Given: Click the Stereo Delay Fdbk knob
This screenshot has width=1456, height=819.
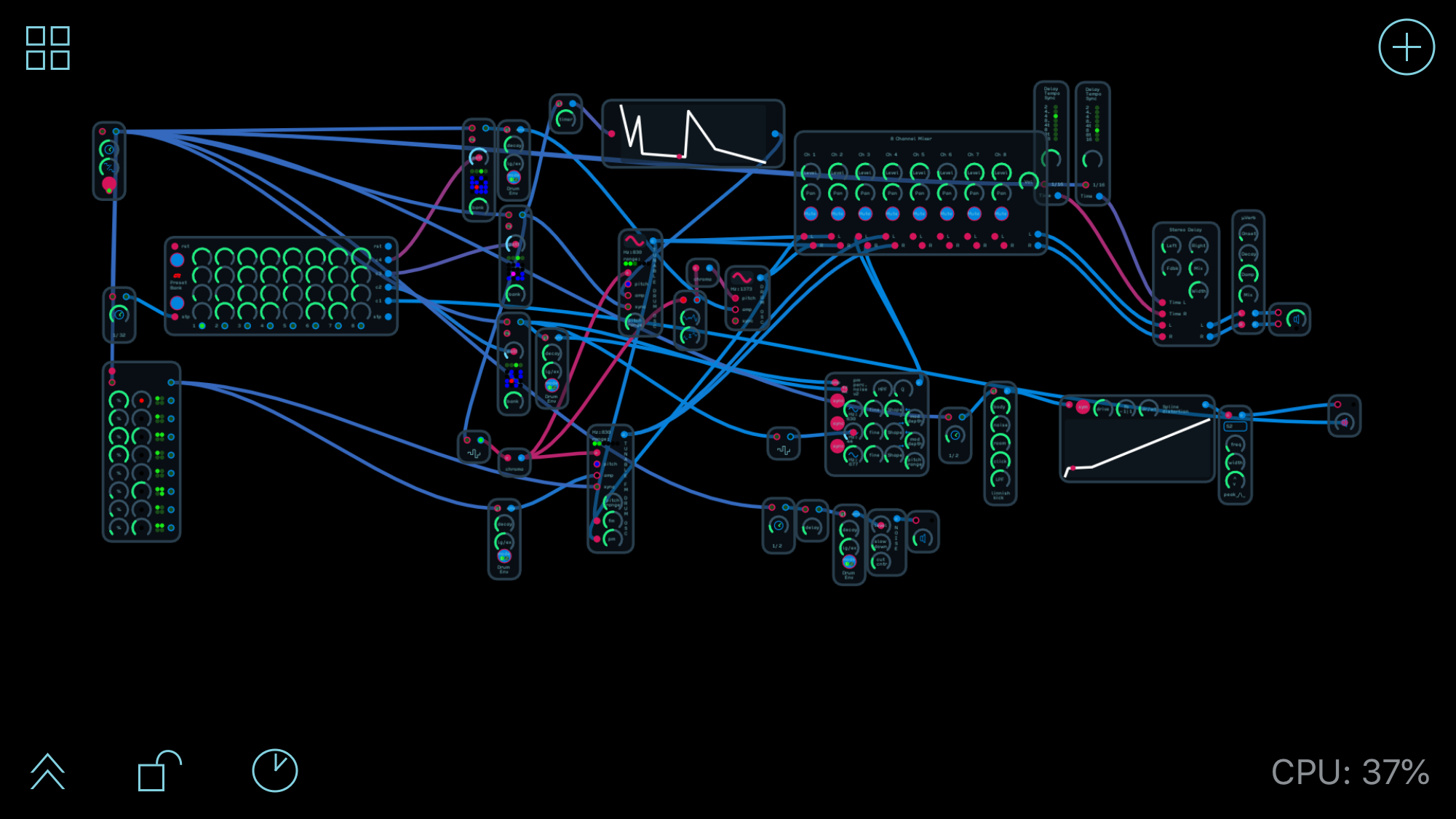Looking at the screenshot, I should 1171,268.
